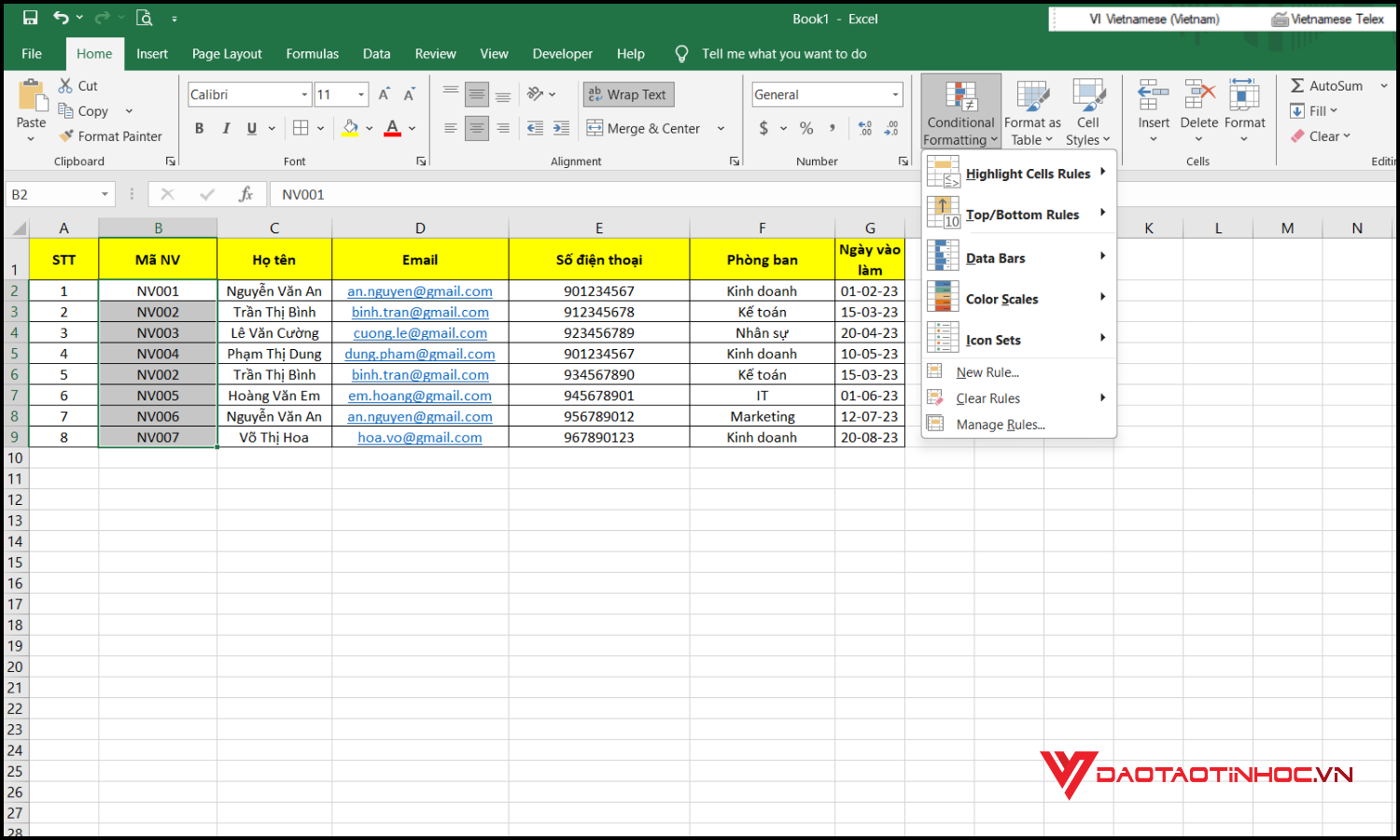The height and width of the screenshot is (840, 1400).
Task: Open the Orientation text rotation options
Action: pos(541,94)
